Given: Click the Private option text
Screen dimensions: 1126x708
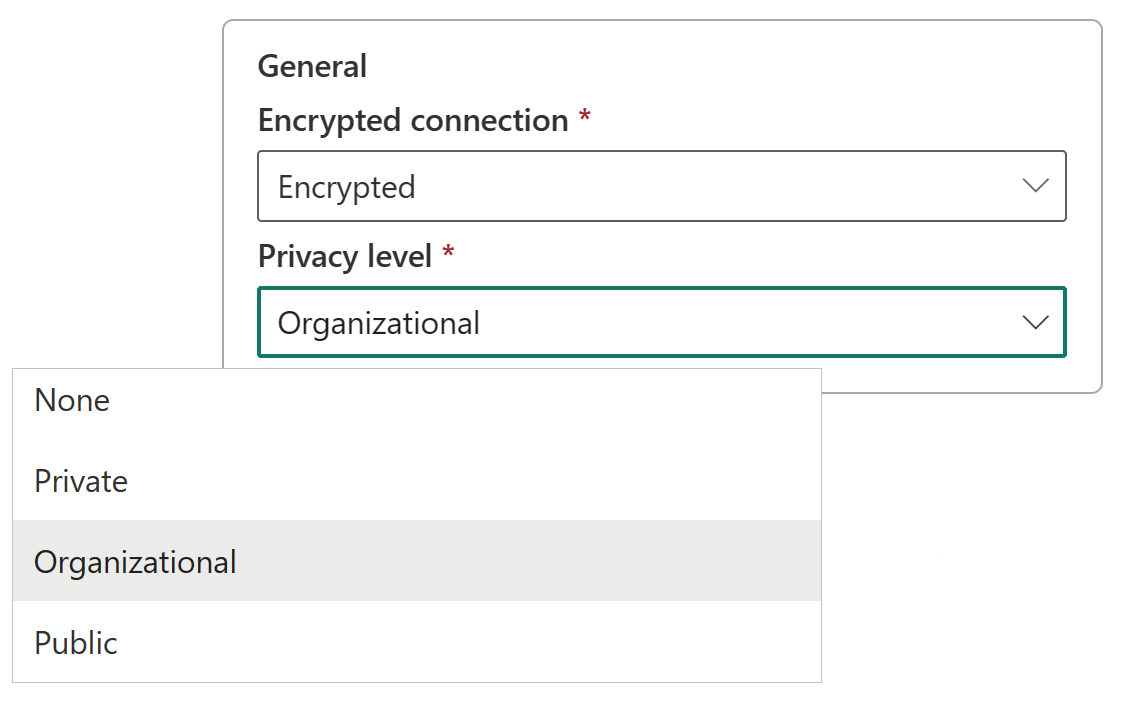Looking at the screenshot, I should pos(81,481).
